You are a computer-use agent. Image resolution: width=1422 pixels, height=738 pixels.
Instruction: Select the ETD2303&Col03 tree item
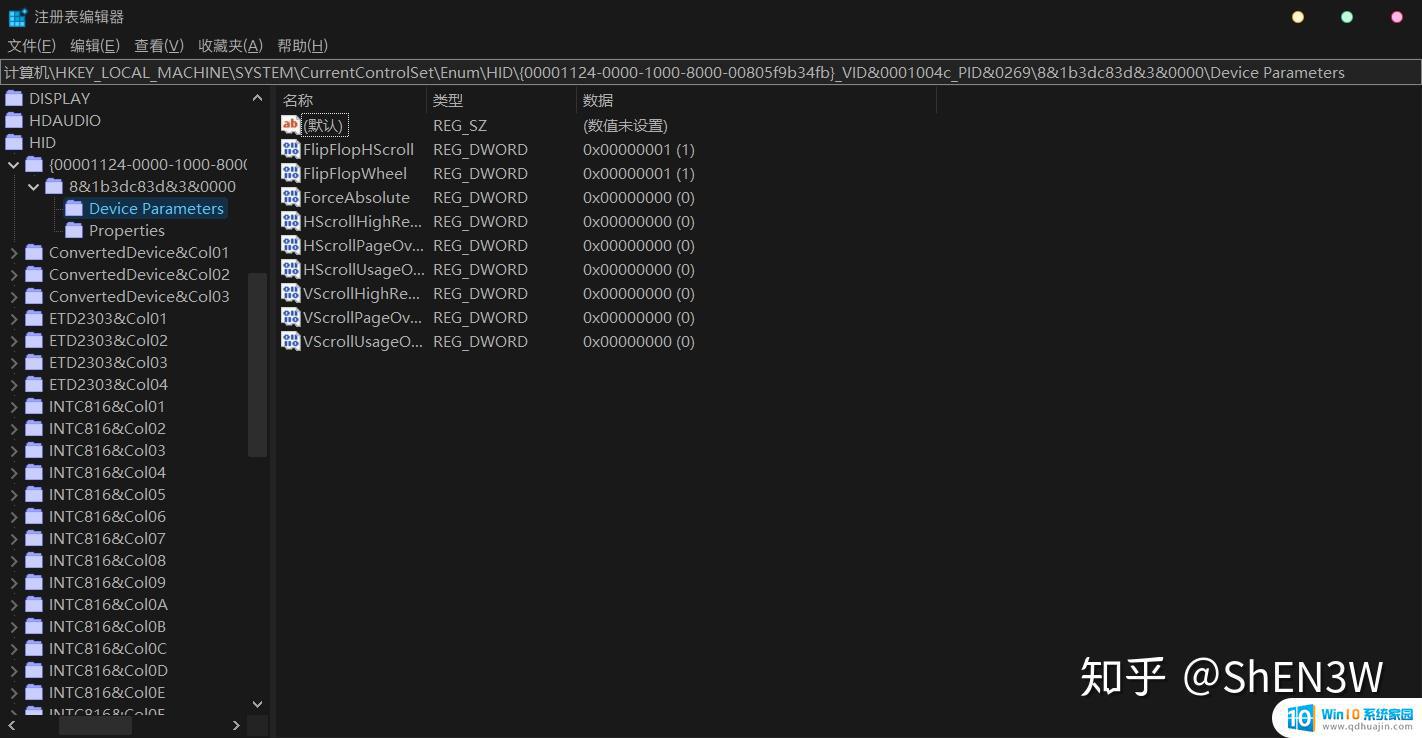click(x=108, y=362)
